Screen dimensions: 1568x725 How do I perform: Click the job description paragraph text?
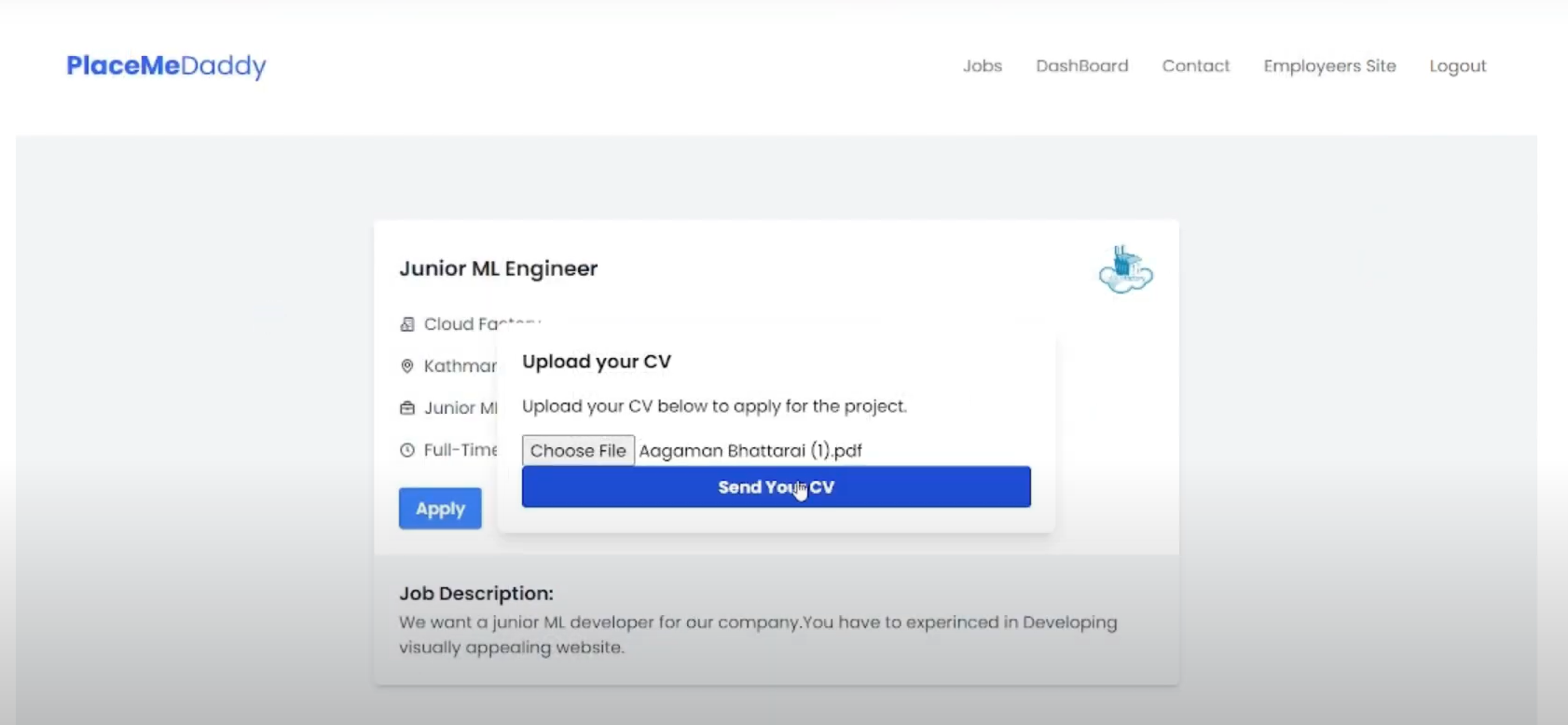(757, 635)
